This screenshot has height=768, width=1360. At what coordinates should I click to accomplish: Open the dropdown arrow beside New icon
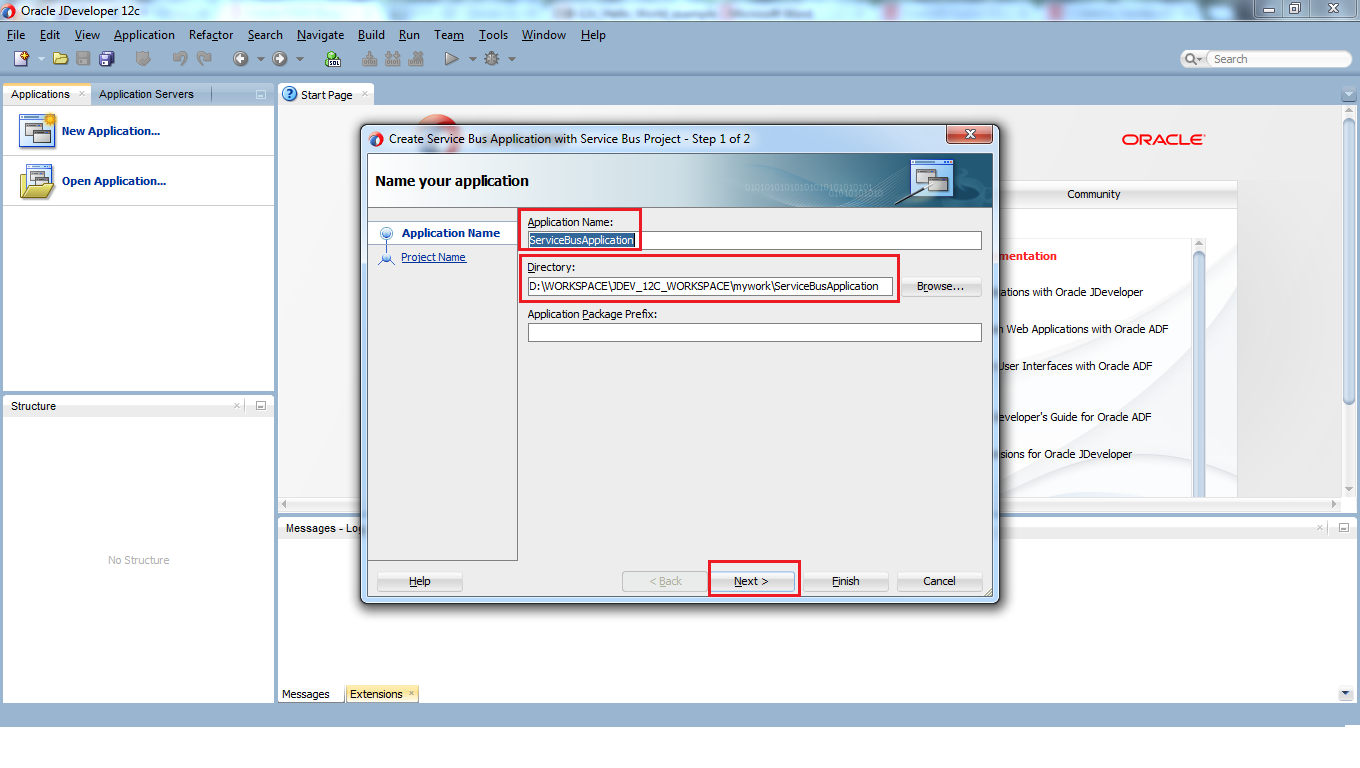tap(41, 59)
